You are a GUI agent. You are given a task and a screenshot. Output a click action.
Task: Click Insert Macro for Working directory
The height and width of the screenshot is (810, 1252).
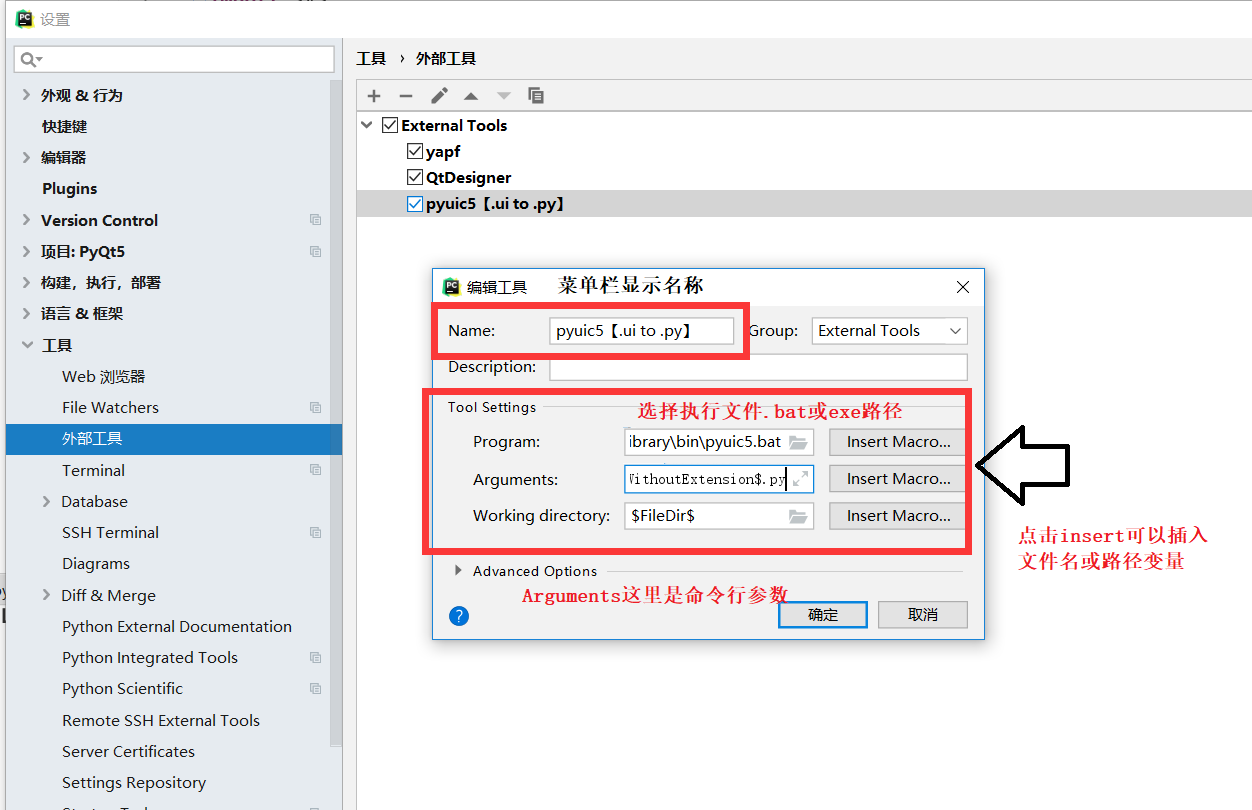[x=898, y=516]
